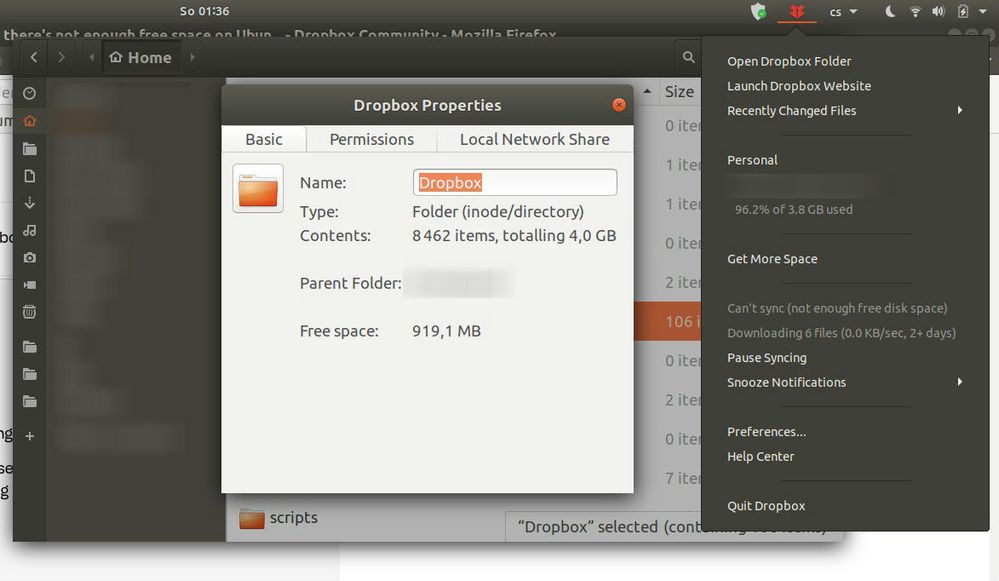Click the night mode moon icon
The width and height of the screenshot is (999, 581).
point(891,11)
